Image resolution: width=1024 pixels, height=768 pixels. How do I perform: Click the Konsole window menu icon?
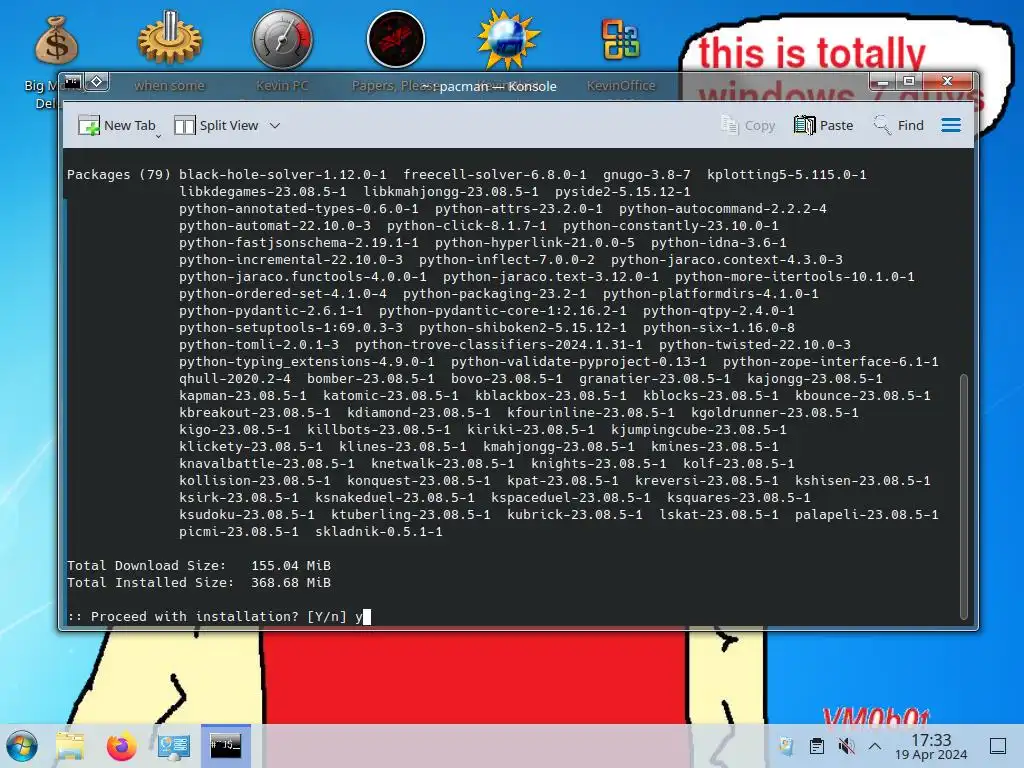coord(72,82)
